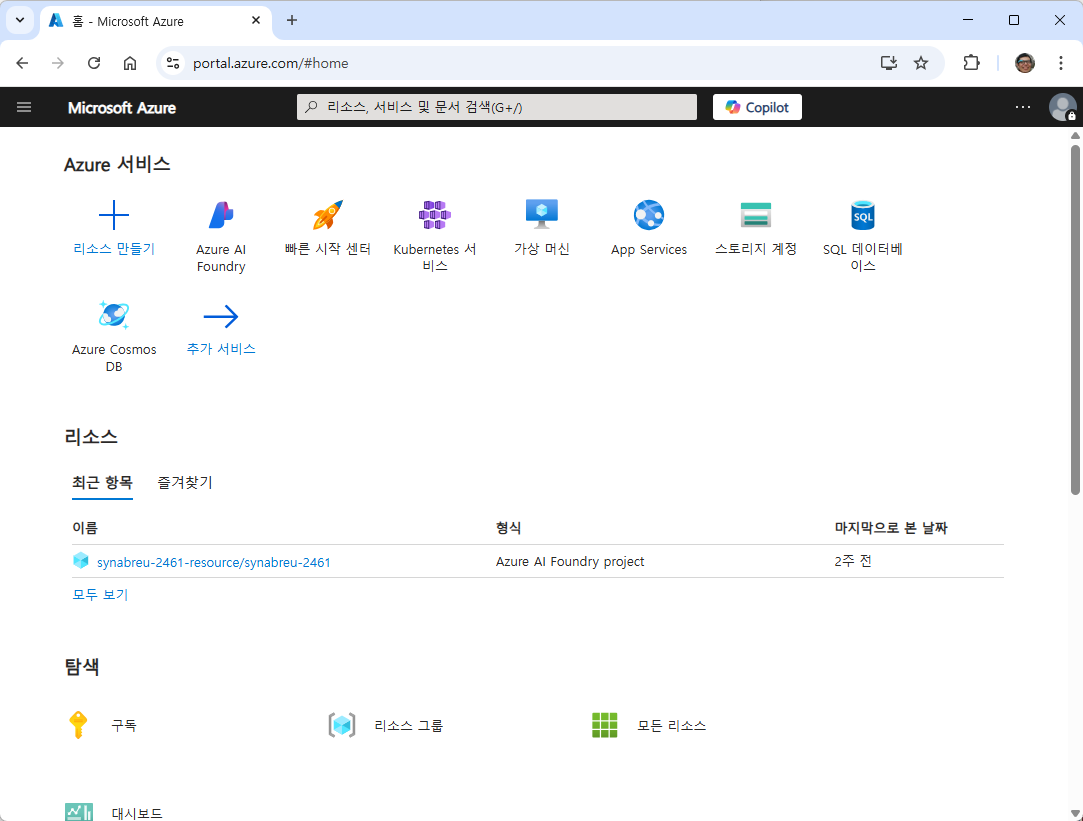Viewport: 1083px width, 821px height.
Task: Launch Copilot from the header
Action: coord(757,107)
